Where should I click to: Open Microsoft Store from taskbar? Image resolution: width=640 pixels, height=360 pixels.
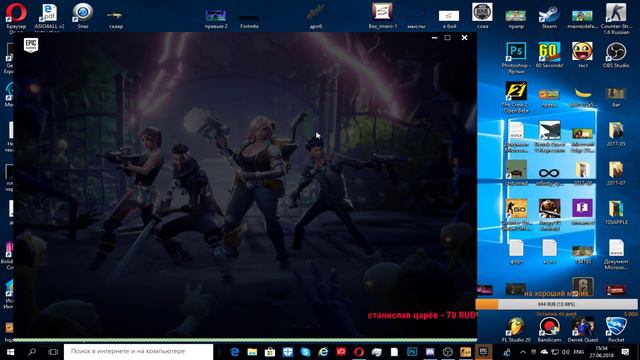pyautogui.click(x=270, y=352)
